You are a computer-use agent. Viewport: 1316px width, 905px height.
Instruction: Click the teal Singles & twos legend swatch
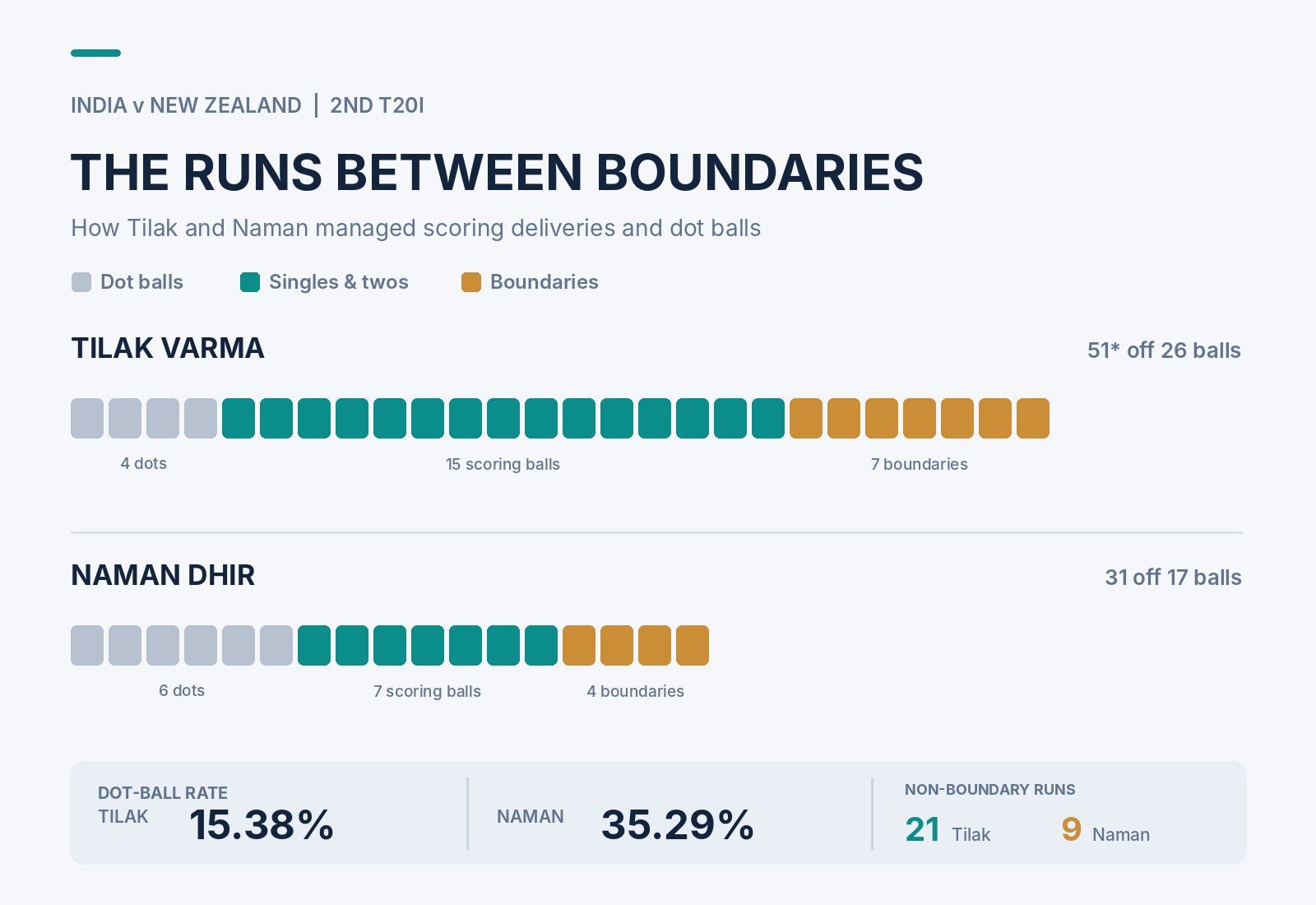250,282
